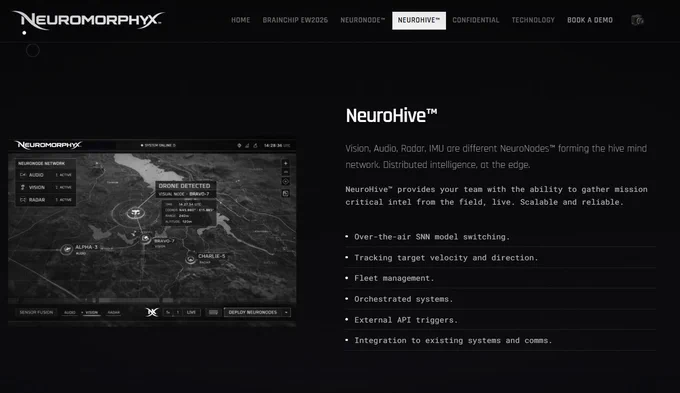Screen dimensions: 680x393
Task: Click the Radar node icon in Neuronode Network
Action: pyautogui.click(x=23, y=200)
